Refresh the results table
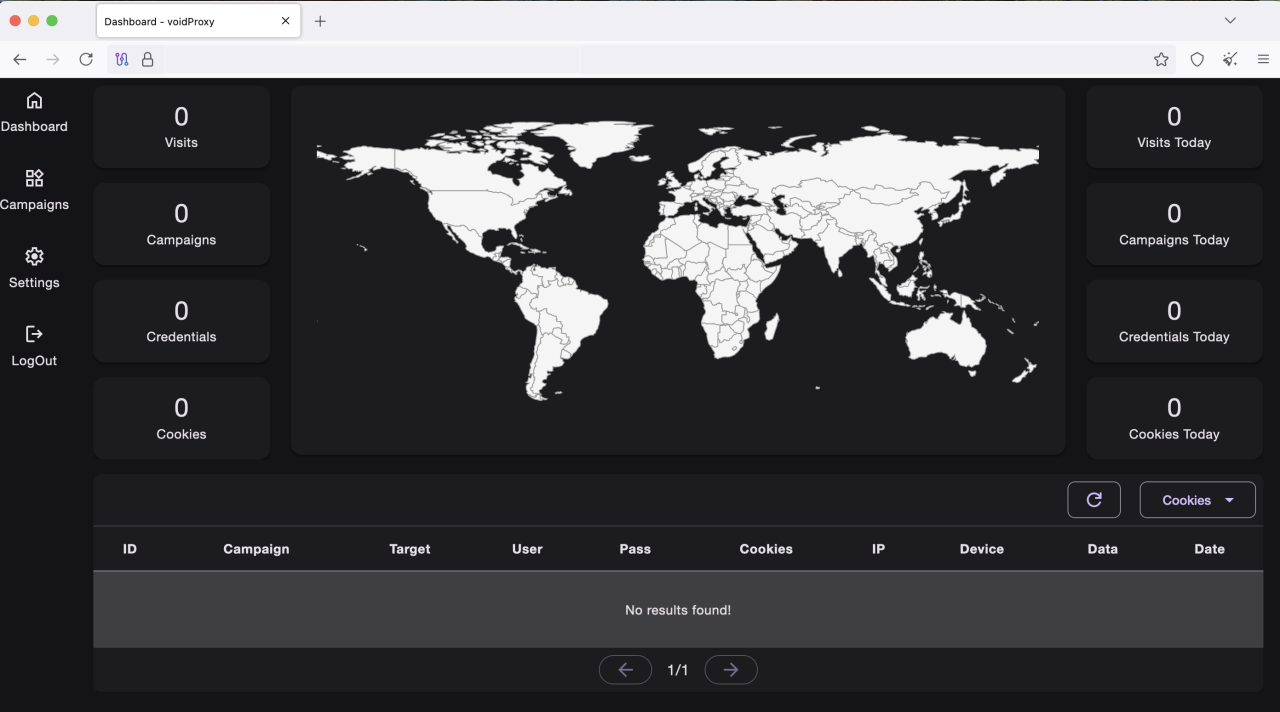Image resolution: width=1280 pixels, height=712 pixels. click(x=1093, y=499)
